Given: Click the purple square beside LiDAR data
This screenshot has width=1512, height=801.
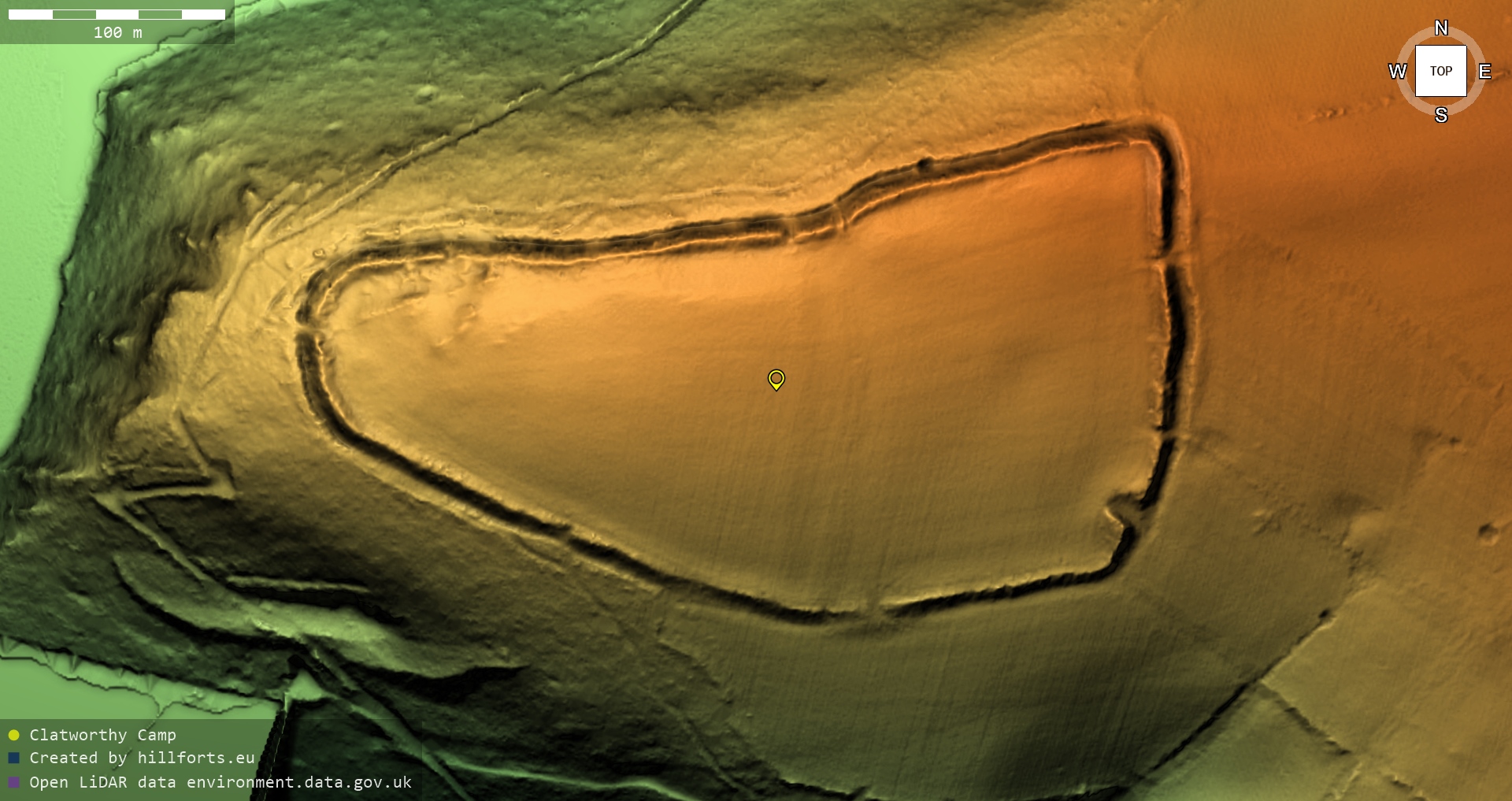Looking at the screenshot, I should click(13, 782).
